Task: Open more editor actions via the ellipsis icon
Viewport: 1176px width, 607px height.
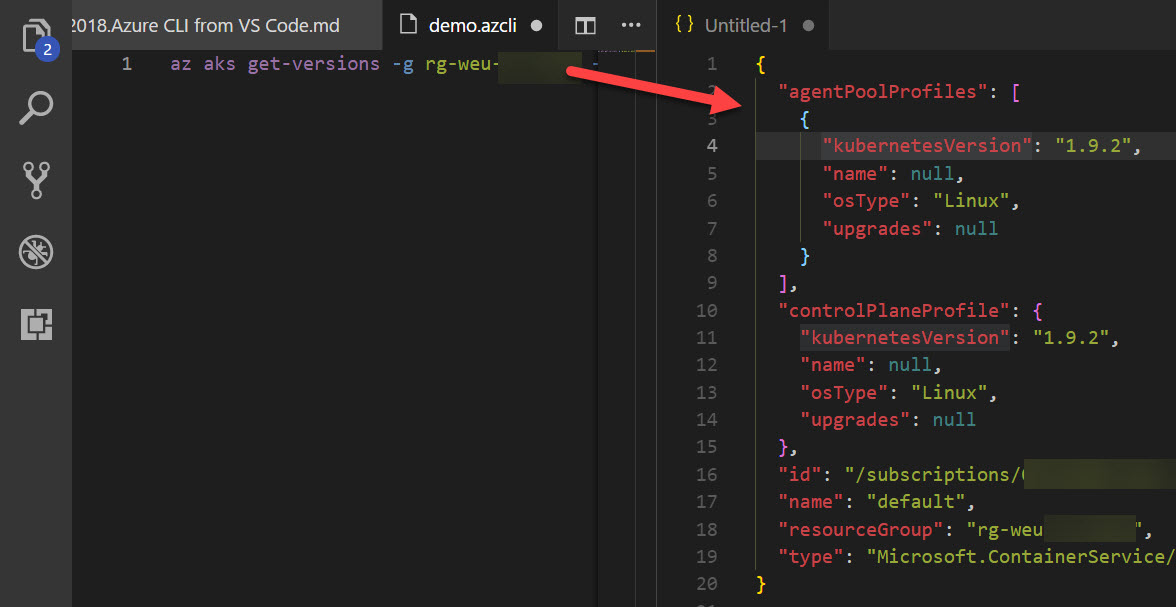Action: [x=630, y=25]
